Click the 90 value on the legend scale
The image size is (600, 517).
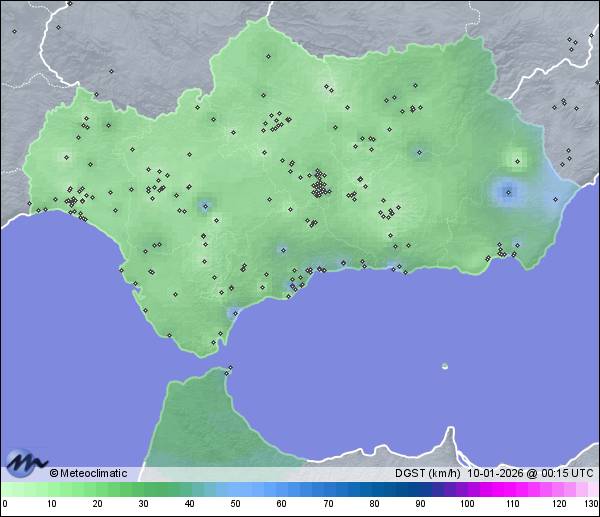point(420,504)
